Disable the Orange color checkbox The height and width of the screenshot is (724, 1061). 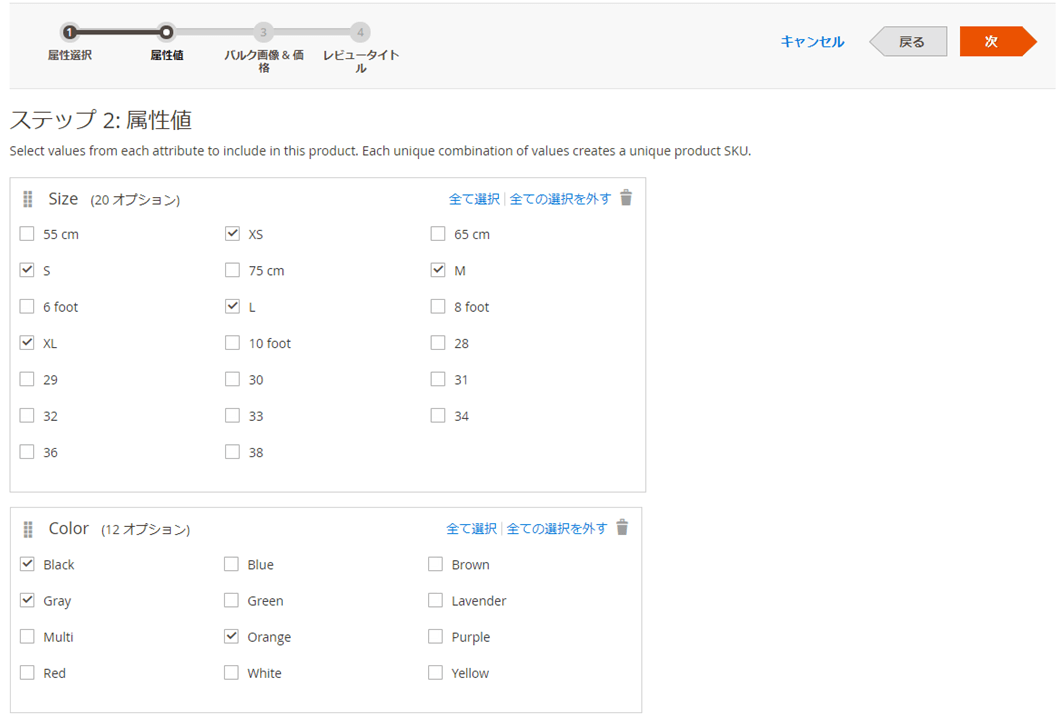(x=231, y=636)
